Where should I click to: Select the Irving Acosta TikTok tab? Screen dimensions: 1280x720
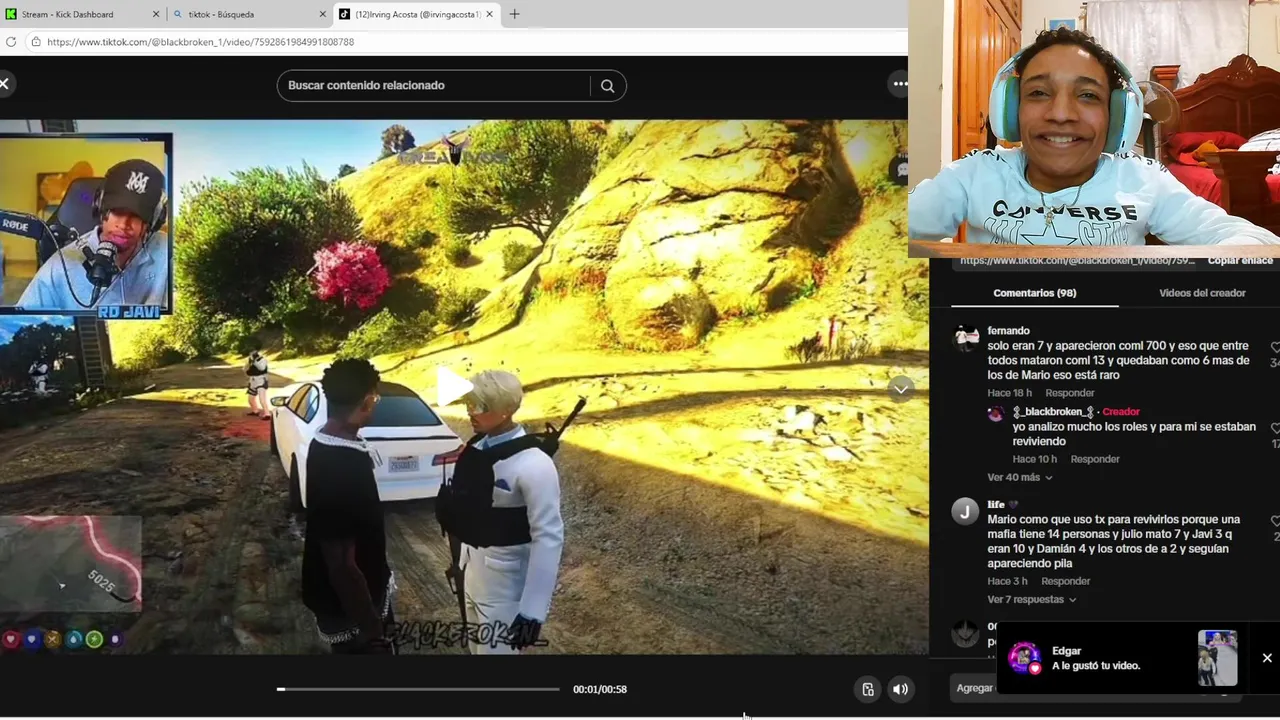pyautogui.click(x=417, y=14)
